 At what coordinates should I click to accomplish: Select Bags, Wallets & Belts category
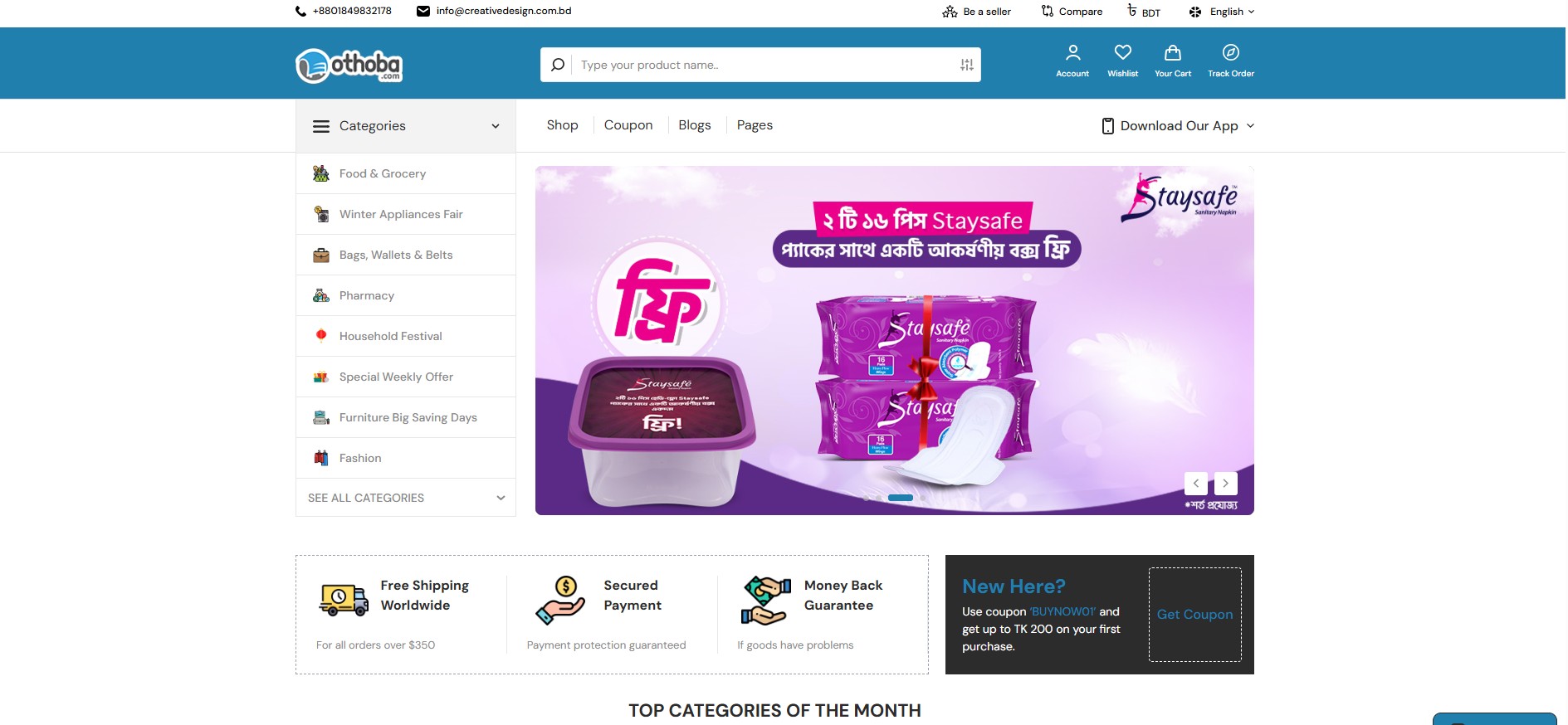pos(406,255)
